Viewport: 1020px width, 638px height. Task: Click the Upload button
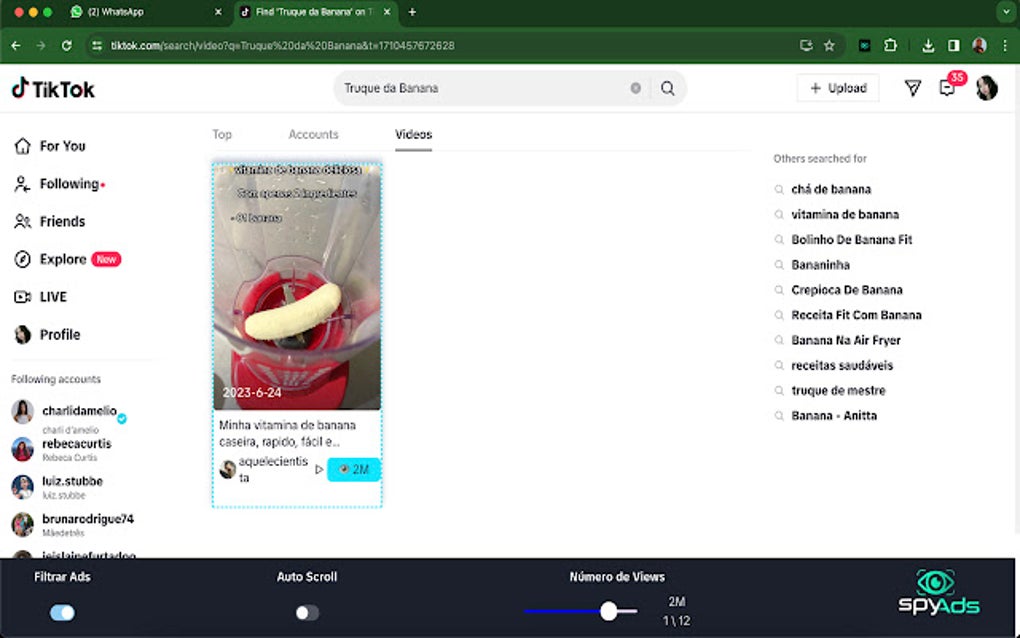[838, 88]
